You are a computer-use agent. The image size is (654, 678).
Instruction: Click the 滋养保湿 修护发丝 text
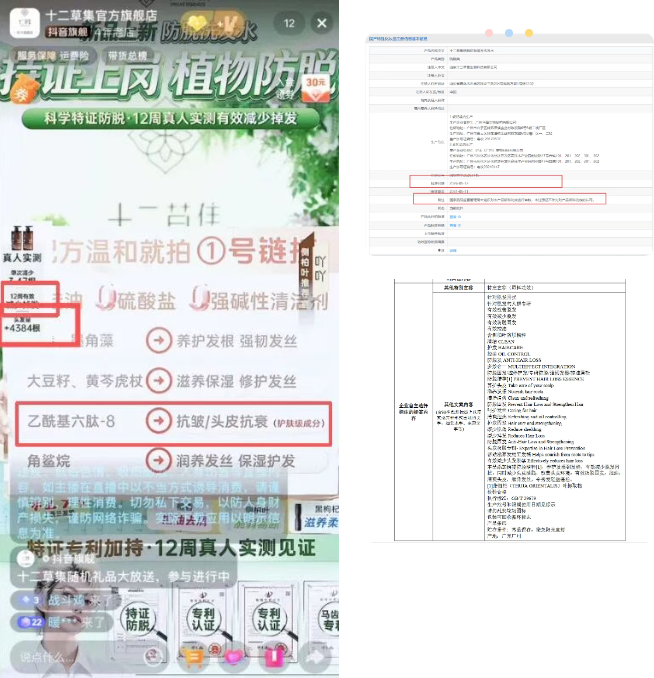pos(237,381)
